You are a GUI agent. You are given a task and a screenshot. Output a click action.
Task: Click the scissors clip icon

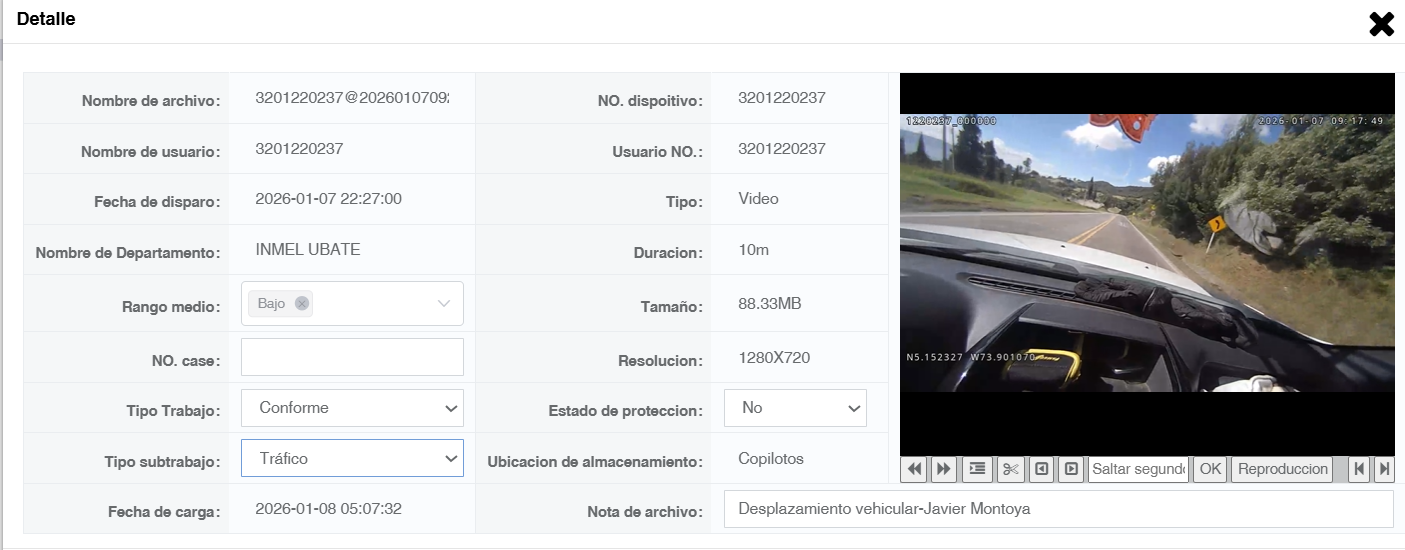(1010, 469)
